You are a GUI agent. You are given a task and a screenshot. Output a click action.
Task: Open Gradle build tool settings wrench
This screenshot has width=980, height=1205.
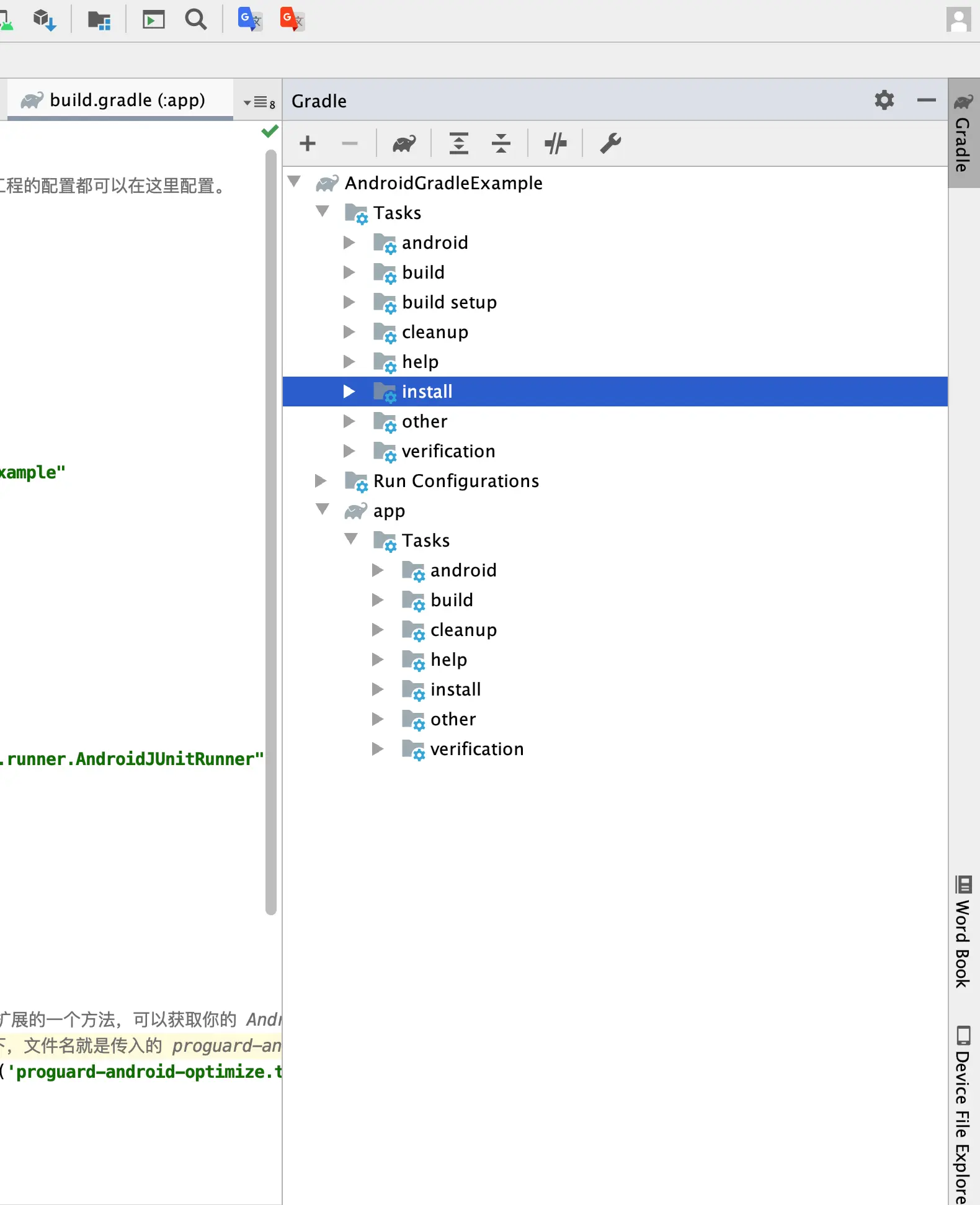point(610,143)
